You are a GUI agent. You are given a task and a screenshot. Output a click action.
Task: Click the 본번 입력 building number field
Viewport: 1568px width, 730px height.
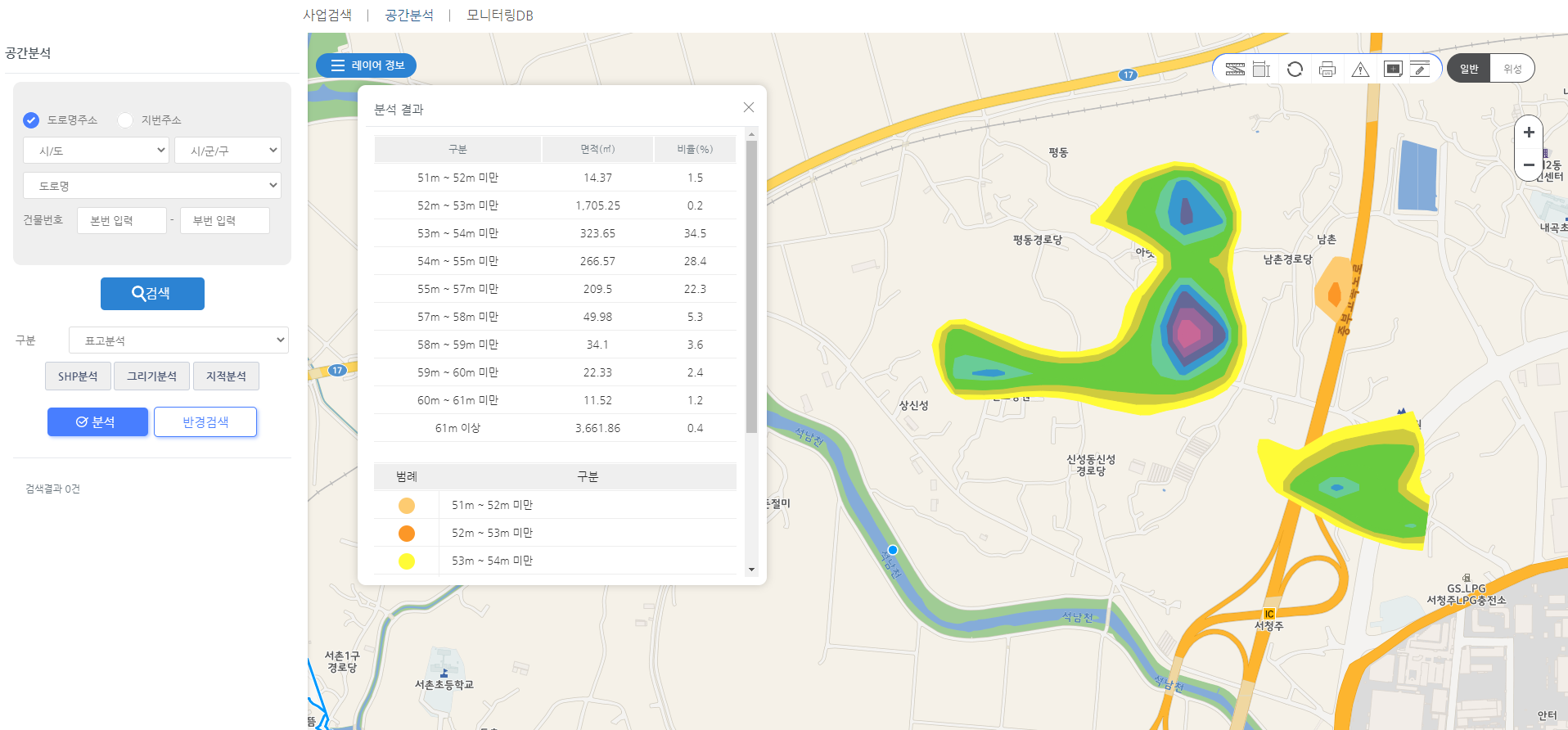pyautogui.click(x=121, y=221)
